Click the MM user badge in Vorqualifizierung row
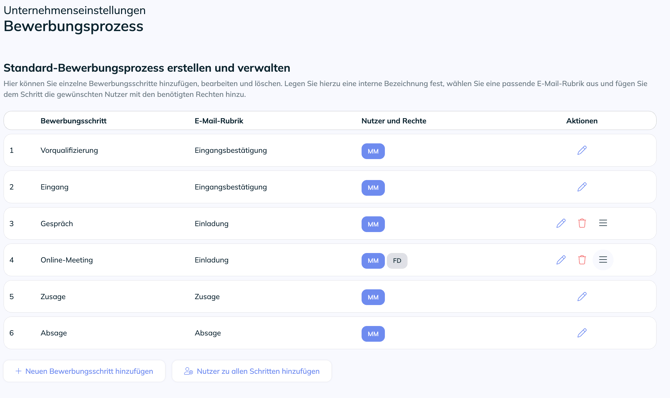Screen dimensions: 670x398 point(373,151)
